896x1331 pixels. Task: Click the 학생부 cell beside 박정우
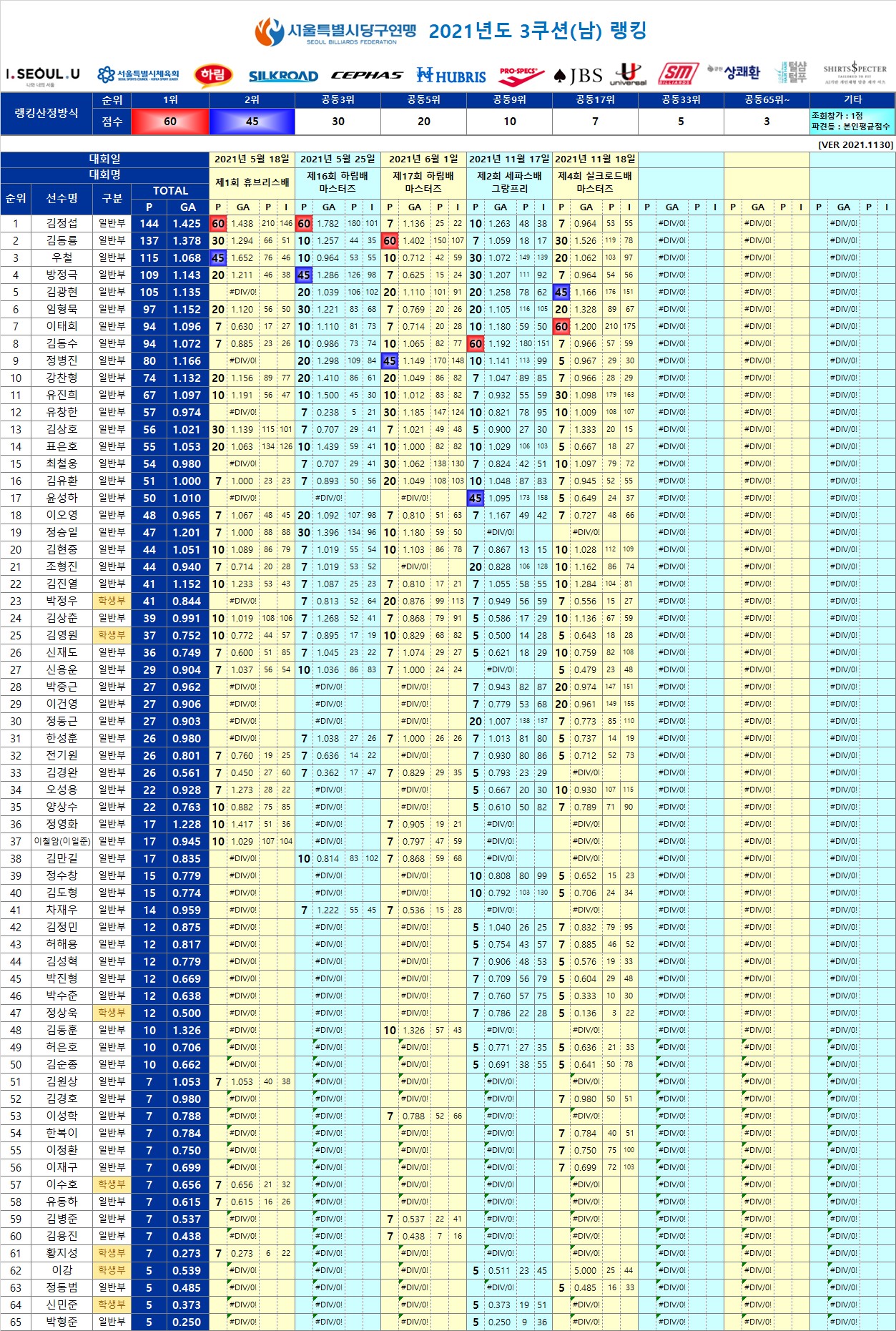click(x=112, y=601)
